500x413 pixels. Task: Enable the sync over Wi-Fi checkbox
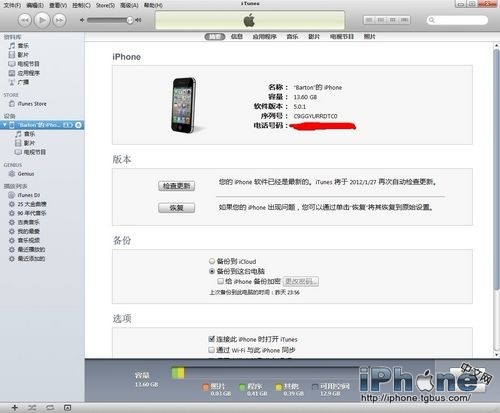coord(211,350)
